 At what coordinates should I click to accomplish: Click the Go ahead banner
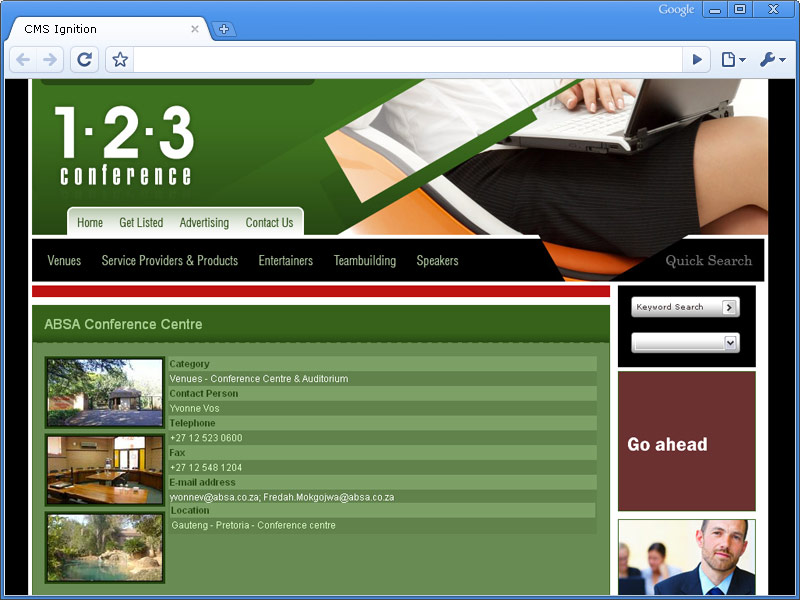point(687,441)
